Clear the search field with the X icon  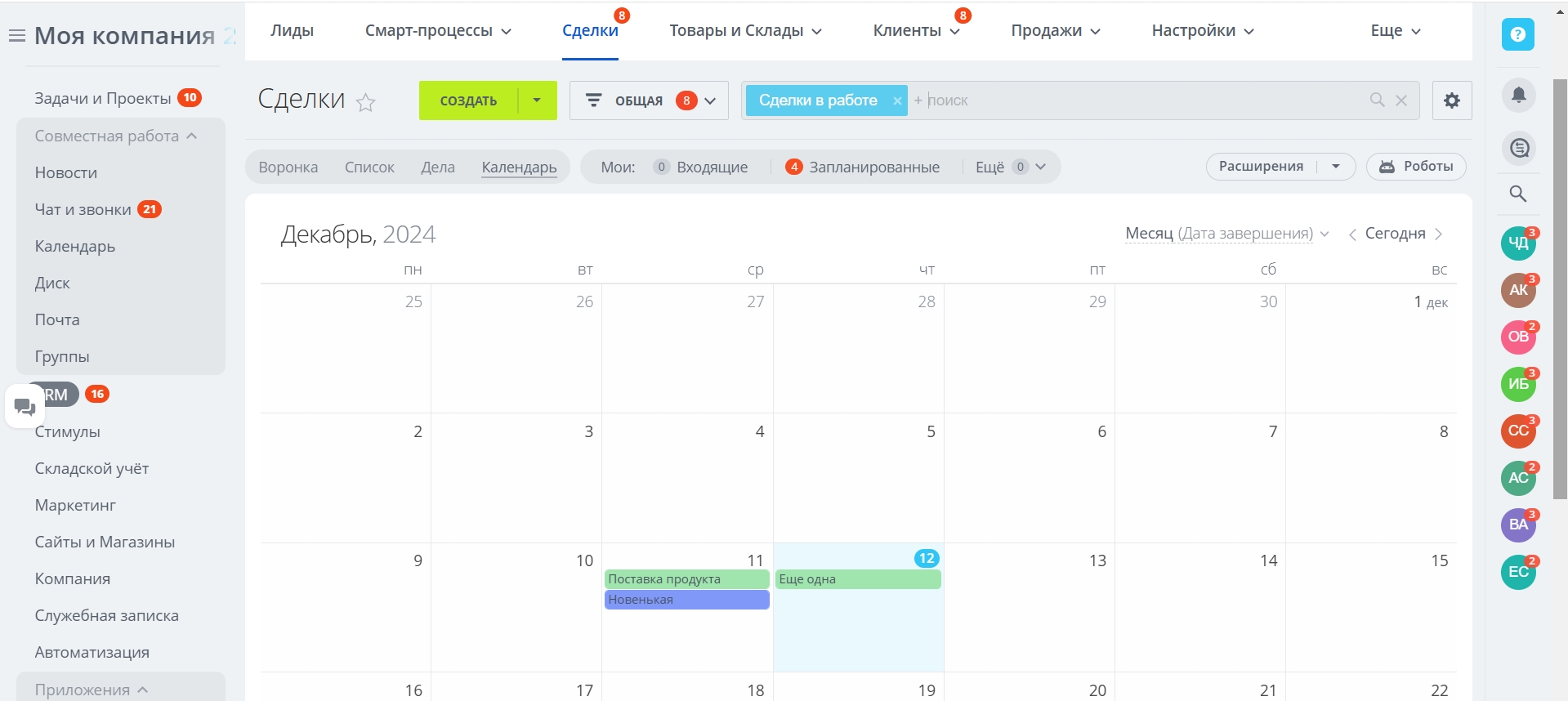[1401, 100]
